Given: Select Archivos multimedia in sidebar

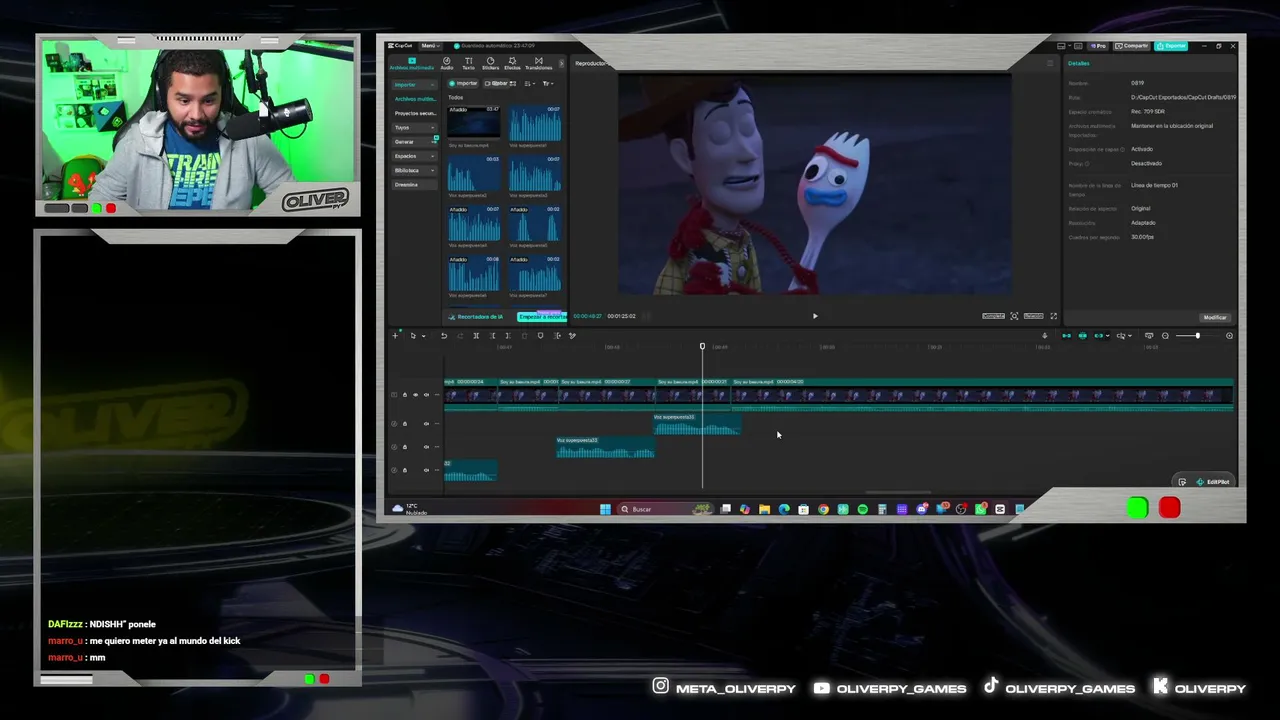Looking at the screenshot, I should [x=414, y=99].
